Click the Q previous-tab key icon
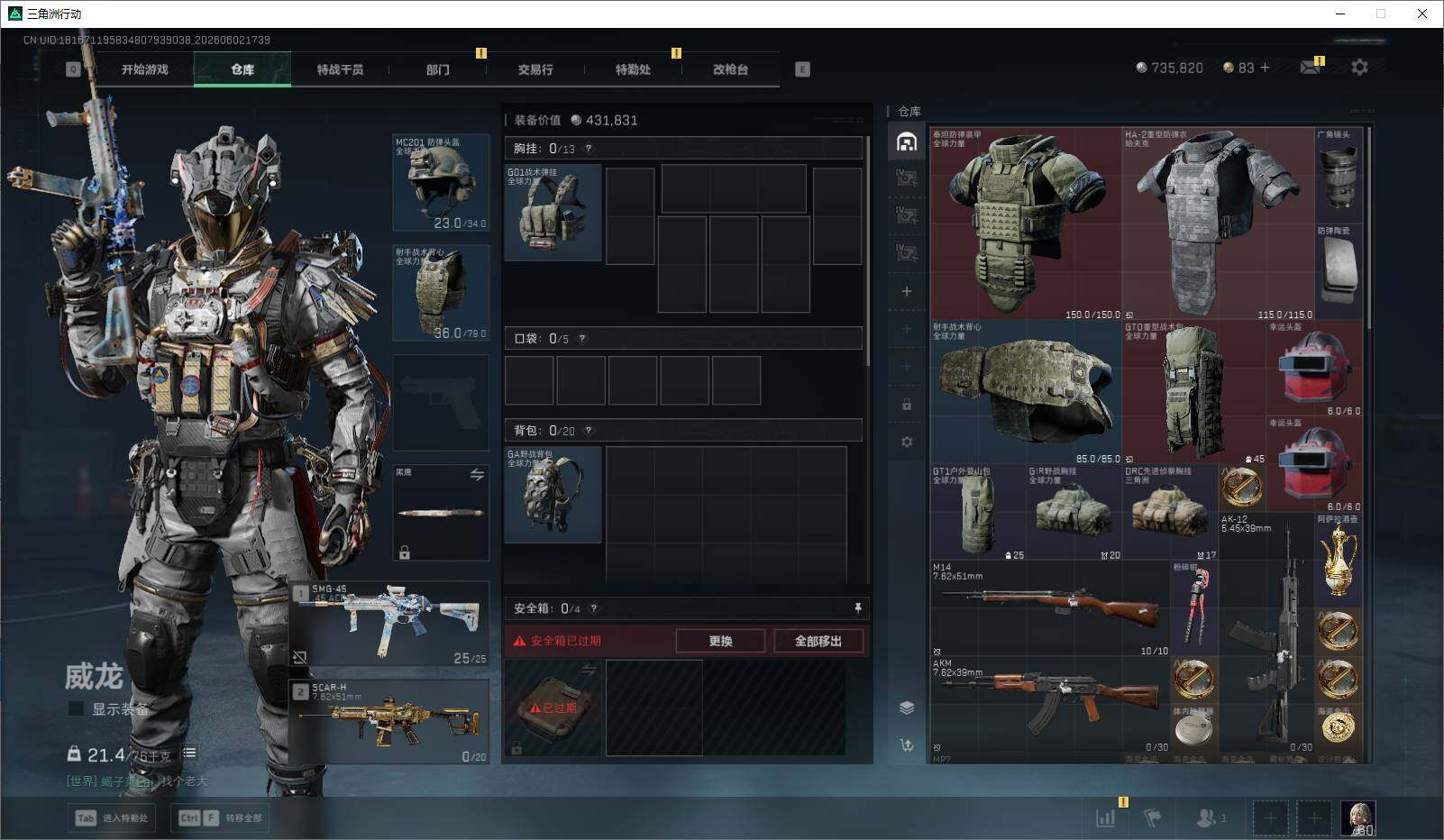Image resolution: width=1444 pixels, height=840 pixels. click(74, 69)
